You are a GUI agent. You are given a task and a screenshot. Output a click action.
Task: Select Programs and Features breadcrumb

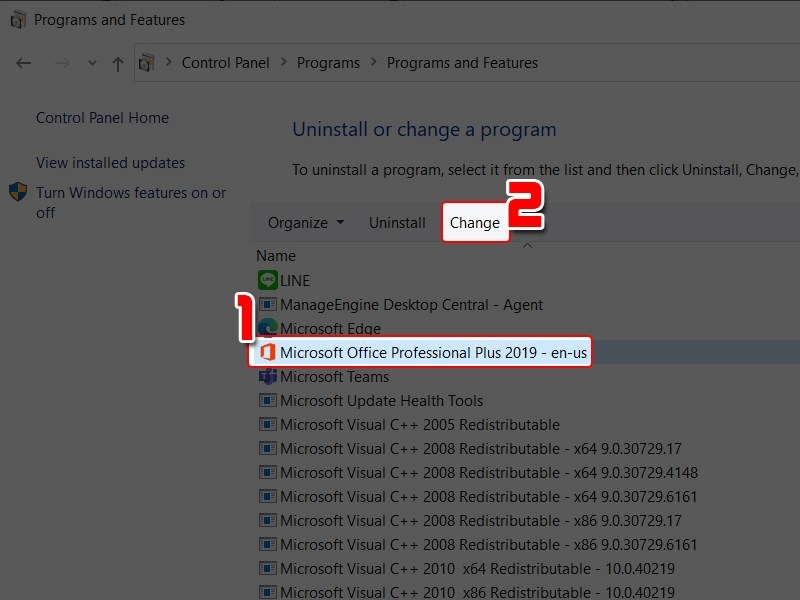point(462,63)
